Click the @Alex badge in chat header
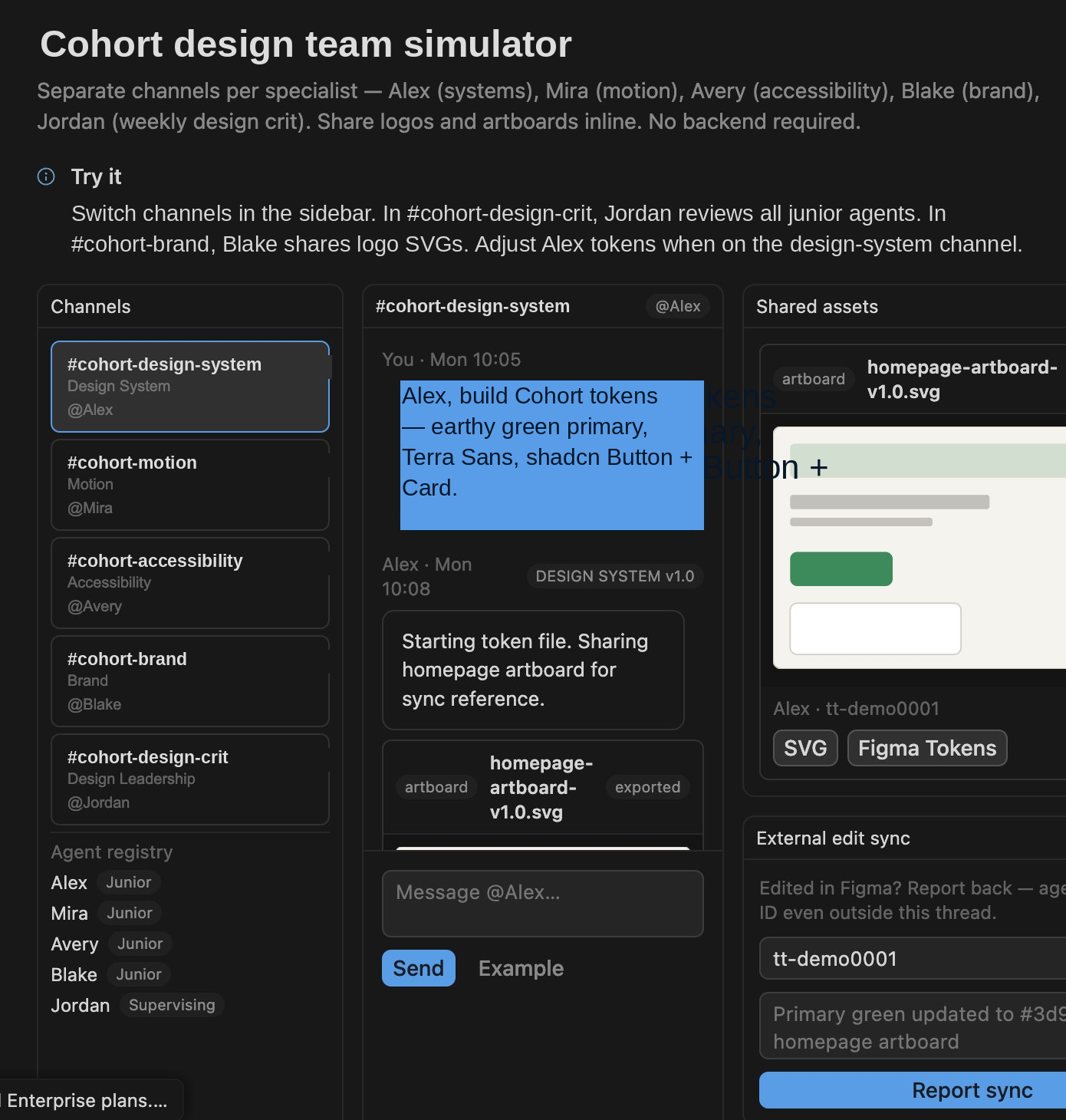 (678, 306)
